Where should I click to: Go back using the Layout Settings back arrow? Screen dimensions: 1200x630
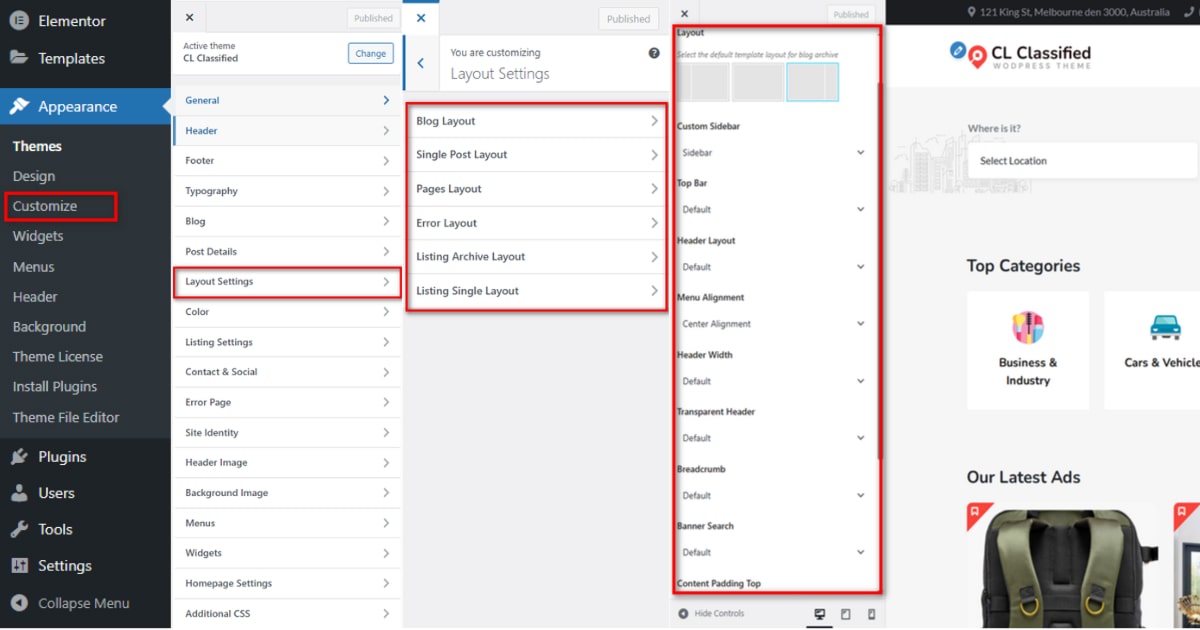point(420,63)
